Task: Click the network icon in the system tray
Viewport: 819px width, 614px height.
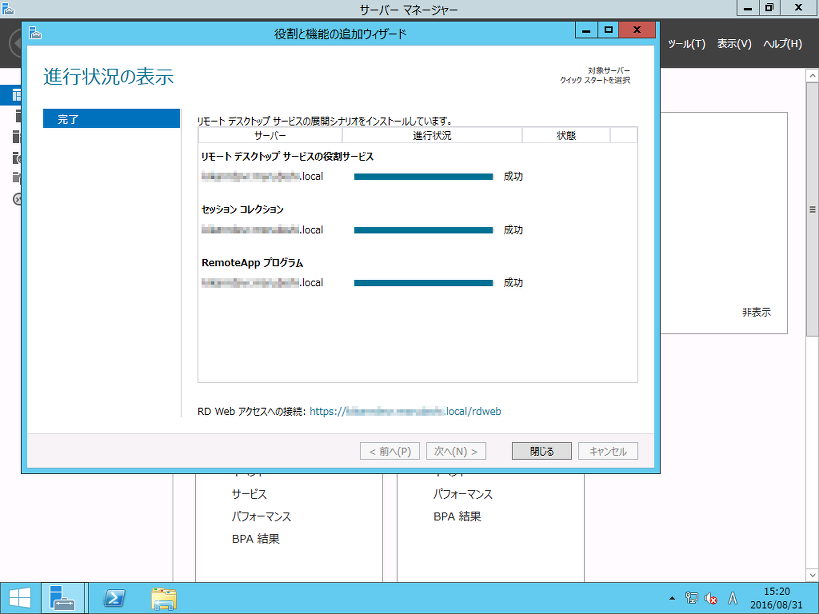Action: (x=690, y=597)
